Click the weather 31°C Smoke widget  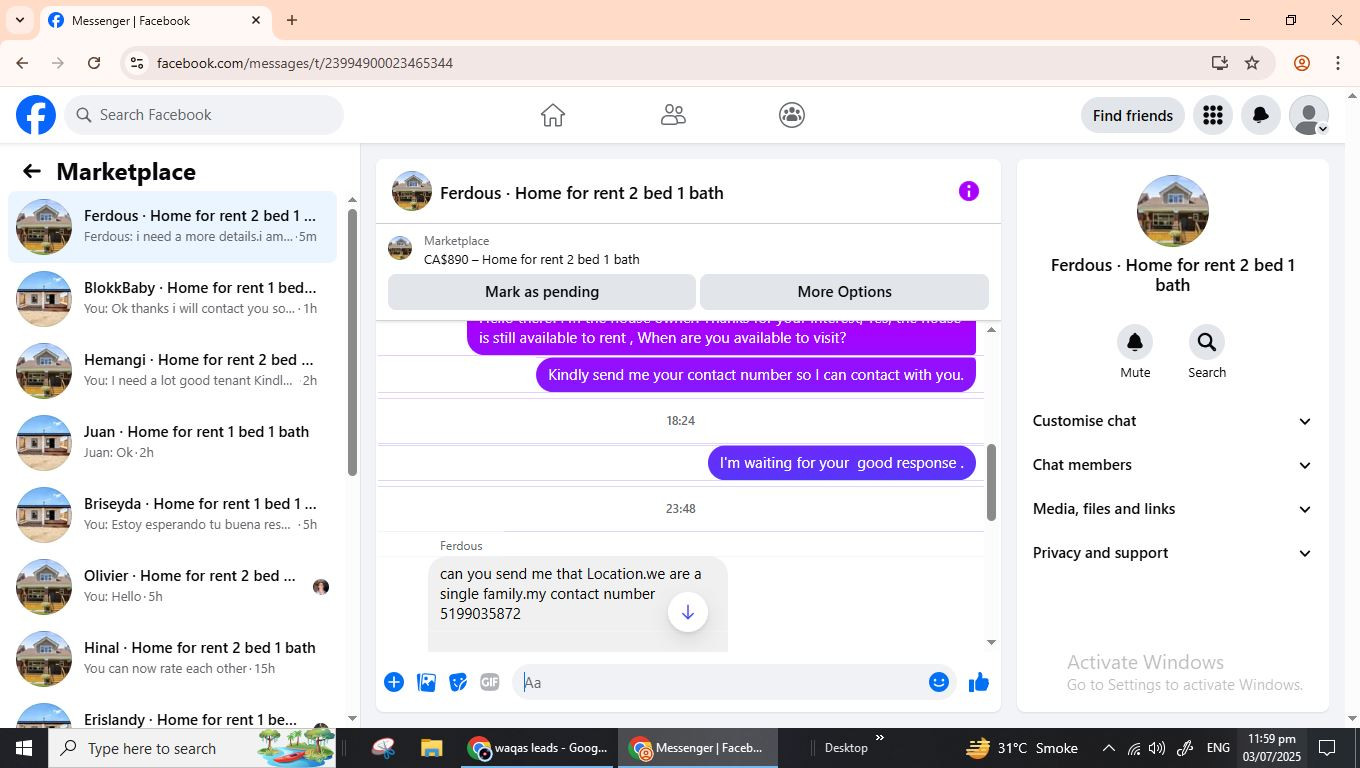coord(1022,748)
